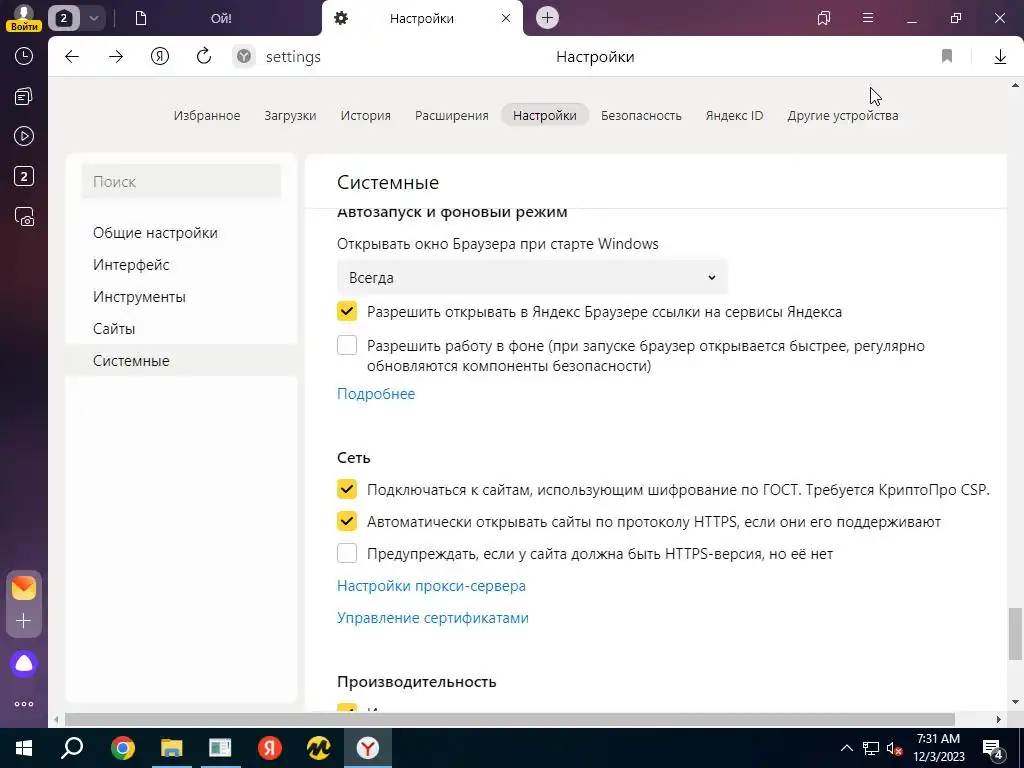
Task: Add a sidebar app with plus
Action: point(24,620)
